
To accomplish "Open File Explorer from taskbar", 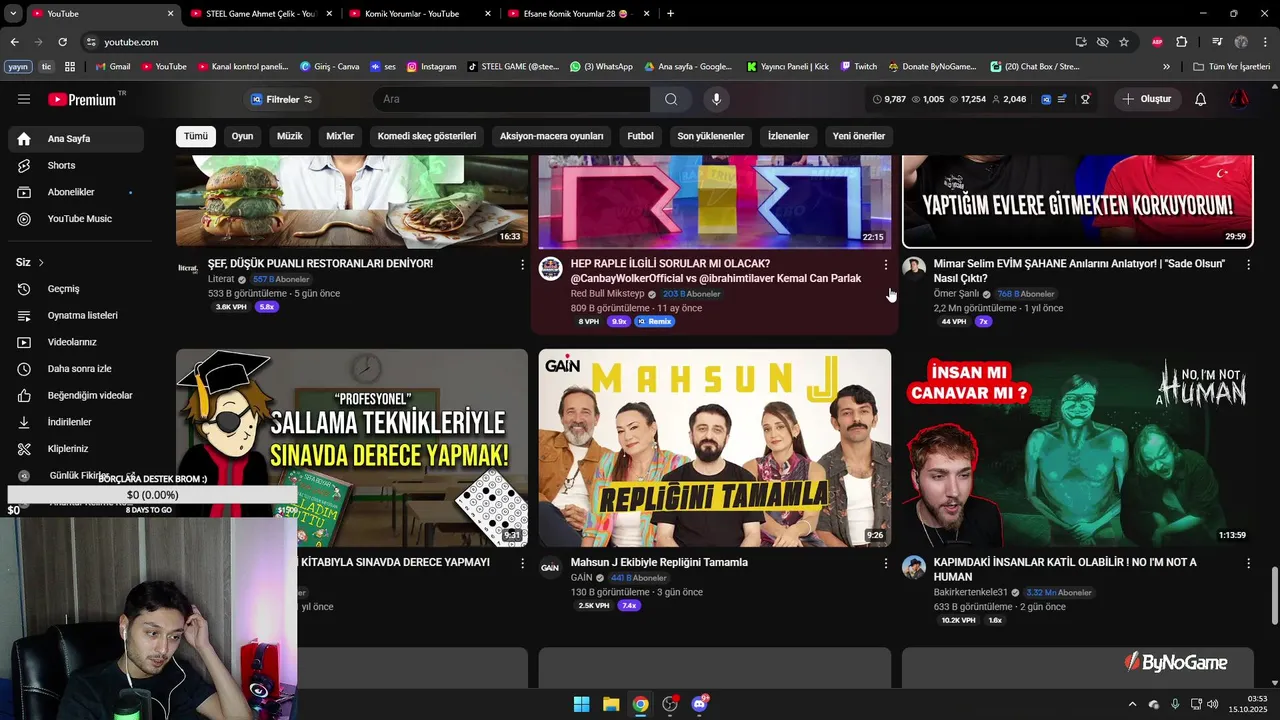I will (611, 704).
